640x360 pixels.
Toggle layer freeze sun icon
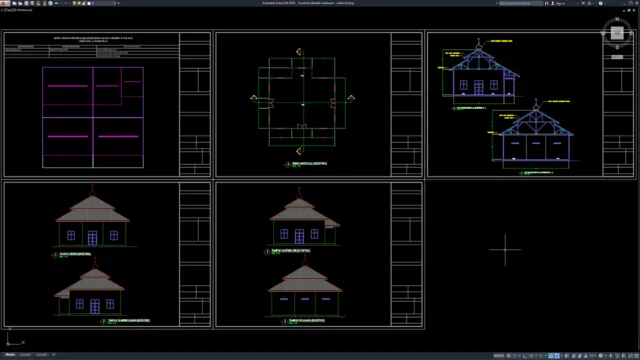coord(79,3)
